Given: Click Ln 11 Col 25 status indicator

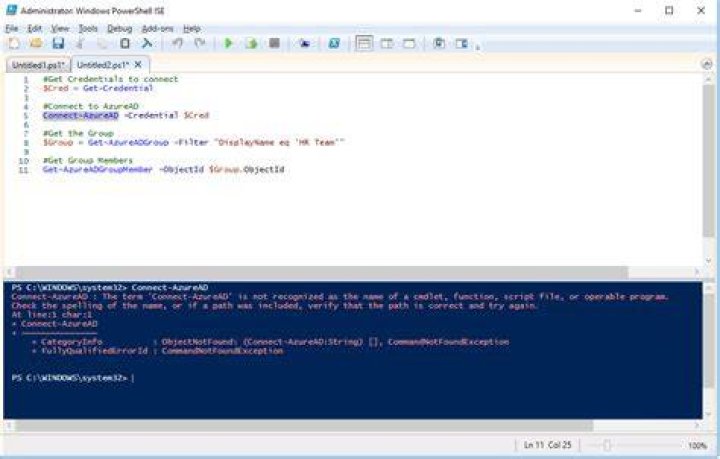Looking at the screenshot, I should pos(547,445).
